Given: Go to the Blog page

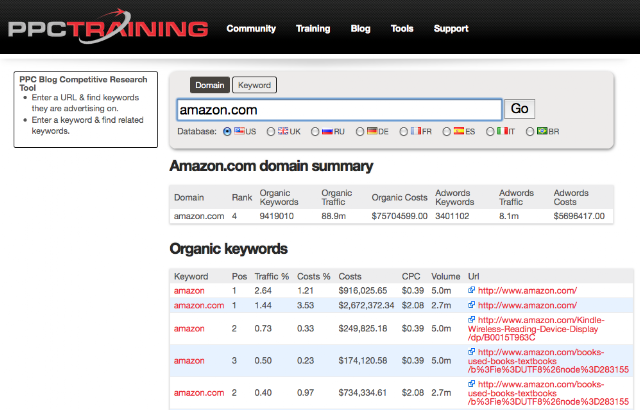Looking at the screenshot, I should click(360, 29).
